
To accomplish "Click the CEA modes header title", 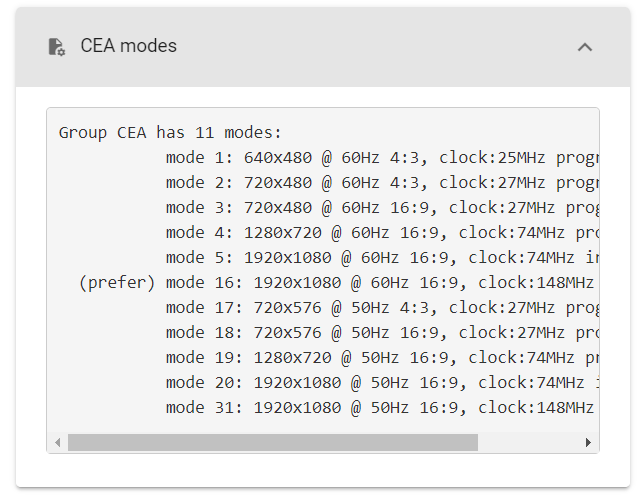I will point(129,46).
